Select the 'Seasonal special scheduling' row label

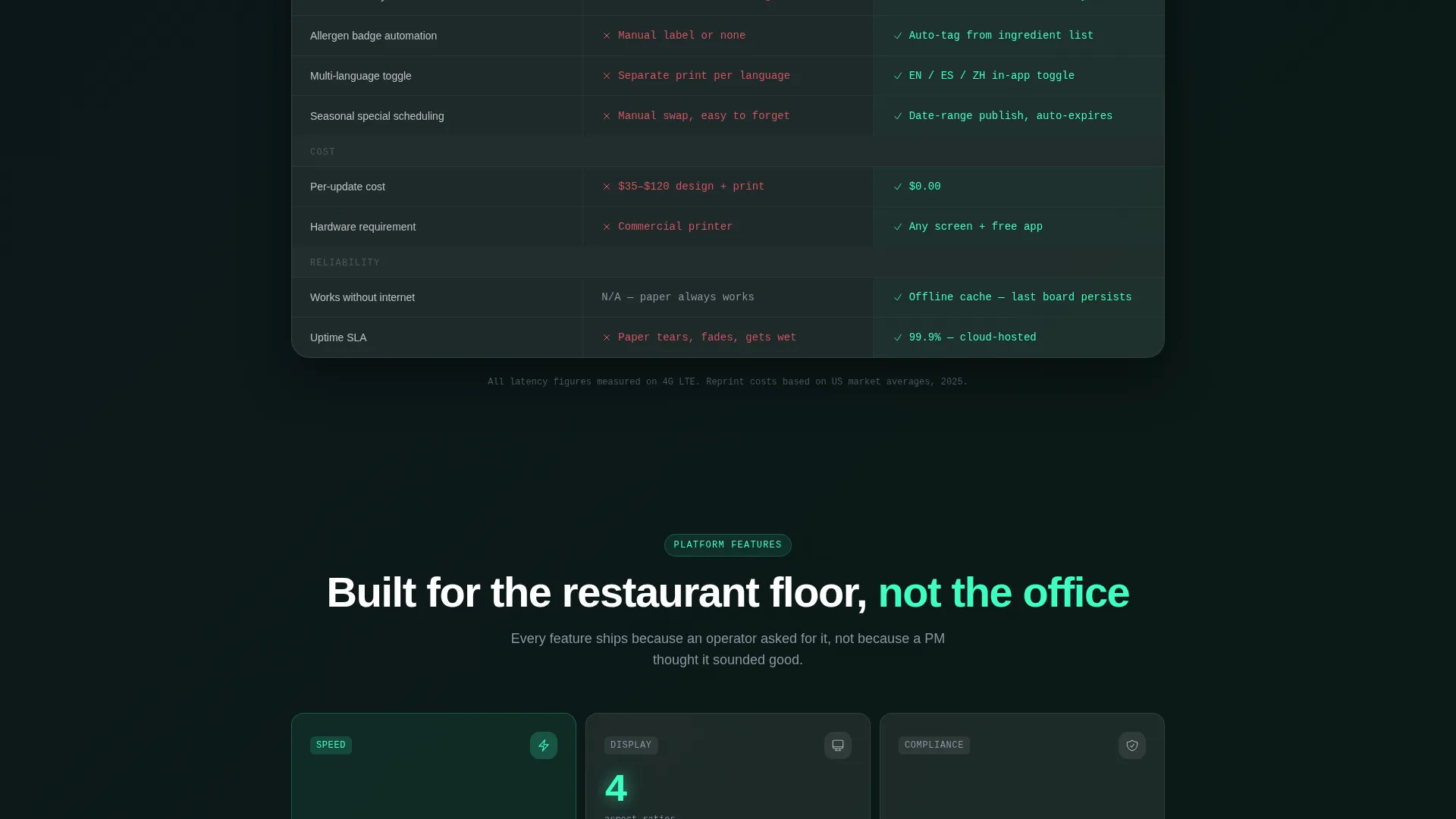[377, 116]
